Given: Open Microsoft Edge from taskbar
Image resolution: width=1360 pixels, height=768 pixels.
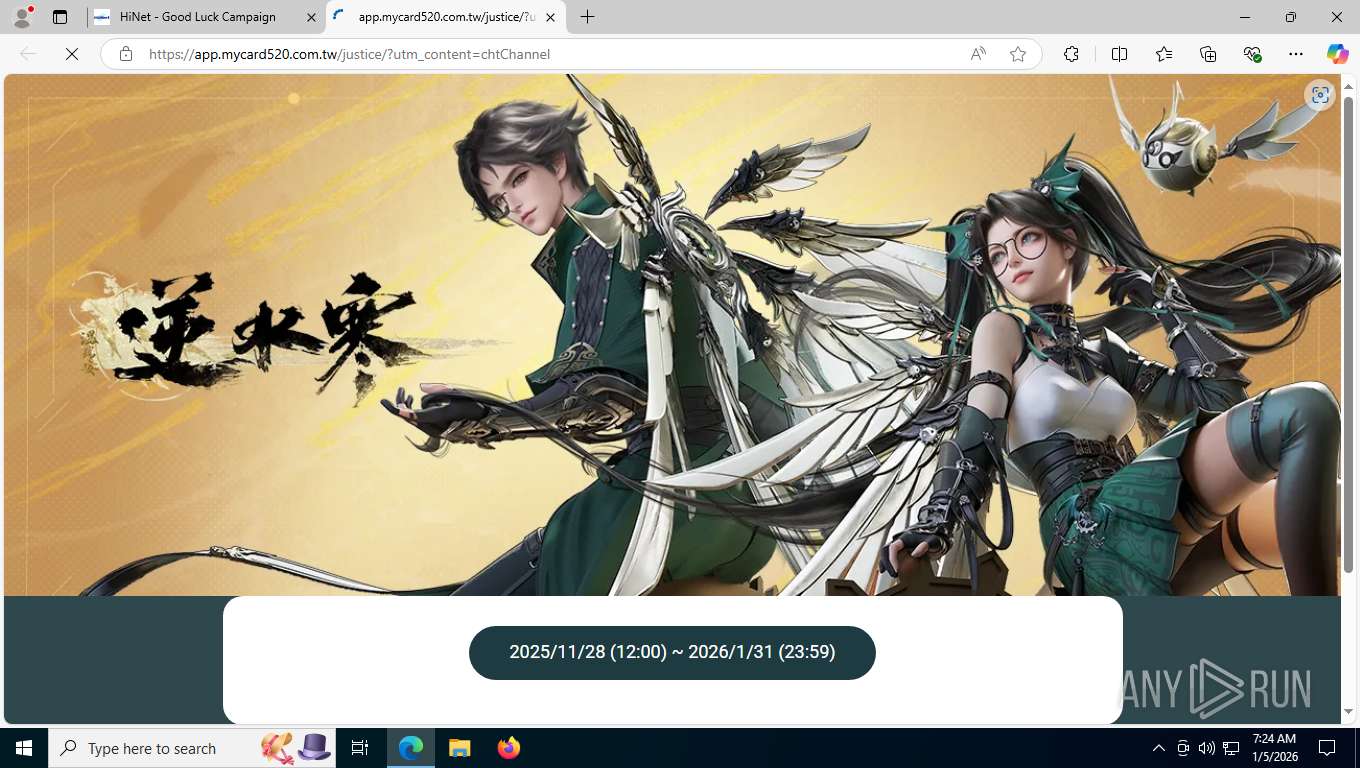Looking at the screenshot, I should click(411, 748).
